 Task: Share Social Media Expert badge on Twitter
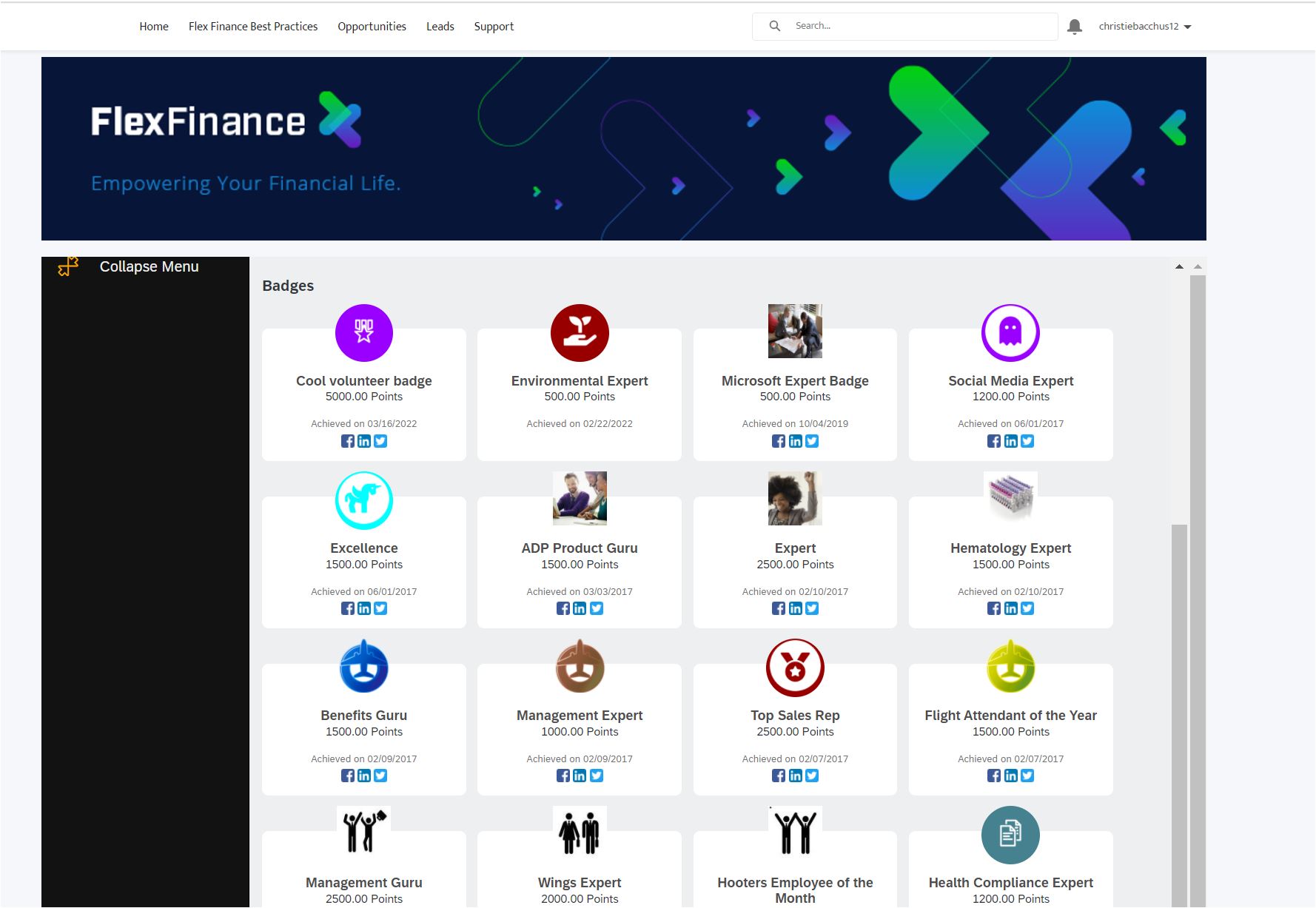pos(1027,440)
